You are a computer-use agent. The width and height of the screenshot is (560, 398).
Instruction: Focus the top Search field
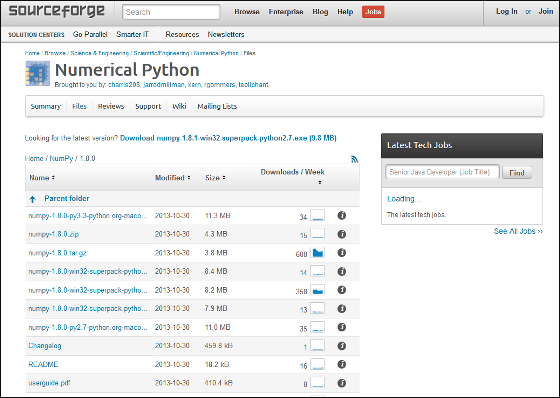point(171,12)
